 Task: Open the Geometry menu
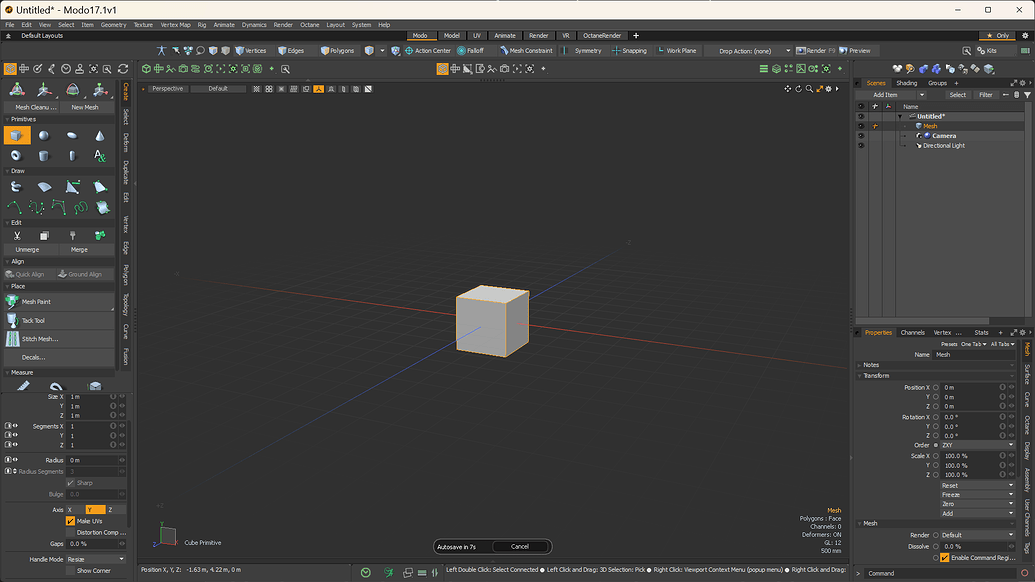click(113, 24)
